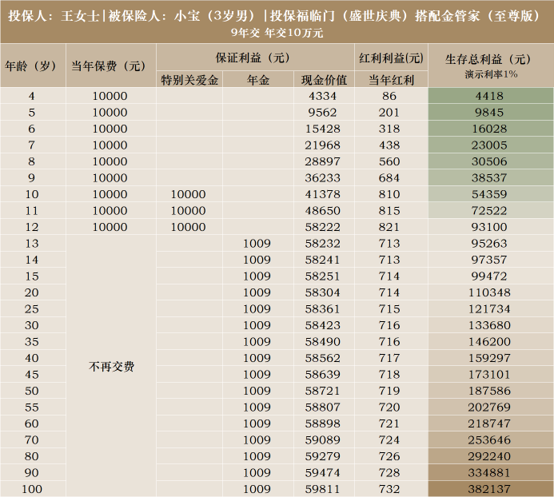Click cash value 58251
Screen dimensions: 554x497
tap(323, 276)
